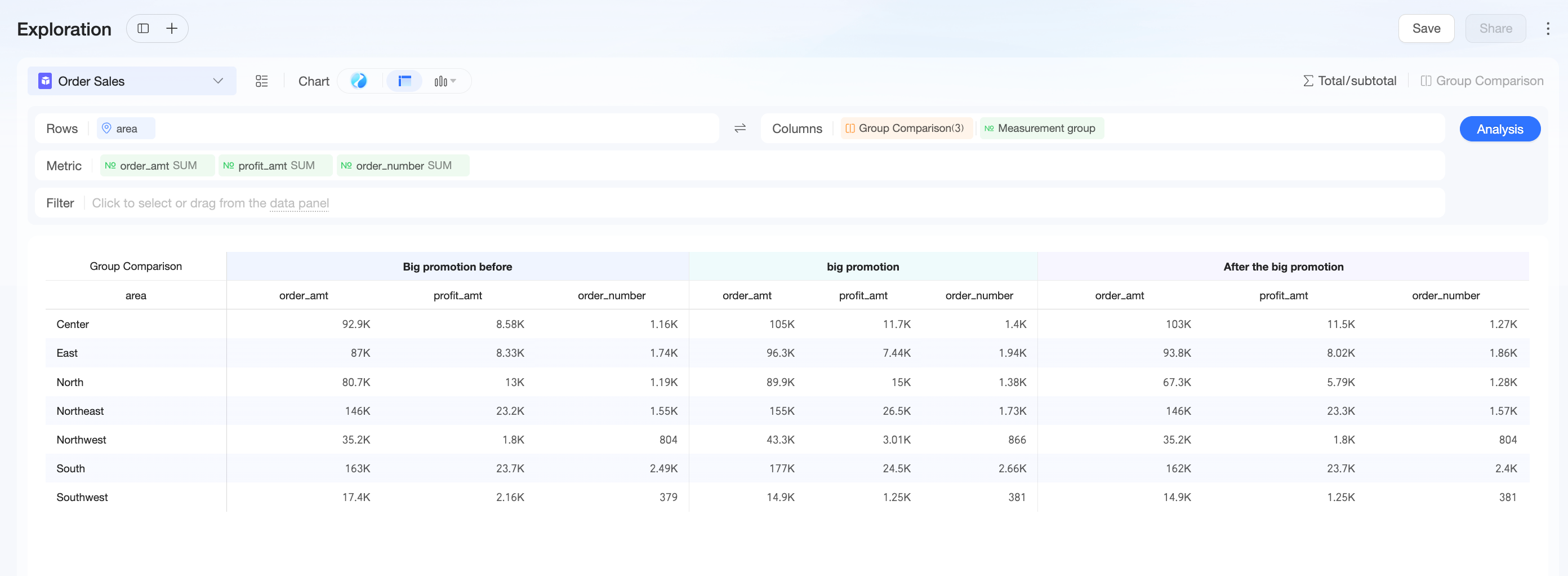Open the data panel link
Image resolution: width=1568 pixels, height=576 pixels.
(299, 203)
